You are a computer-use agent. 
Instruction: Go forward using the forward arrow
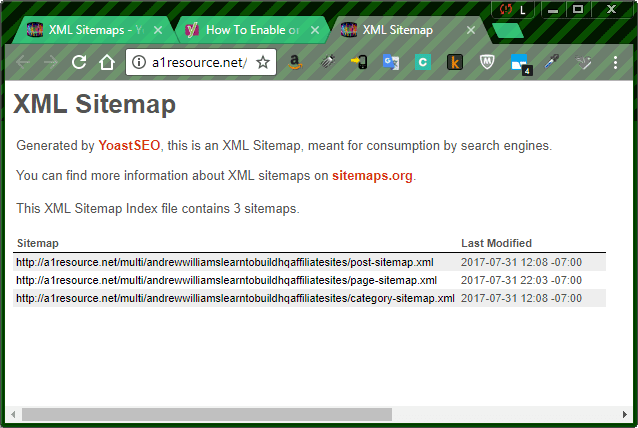pyautogui.click(x=51, y=62)
